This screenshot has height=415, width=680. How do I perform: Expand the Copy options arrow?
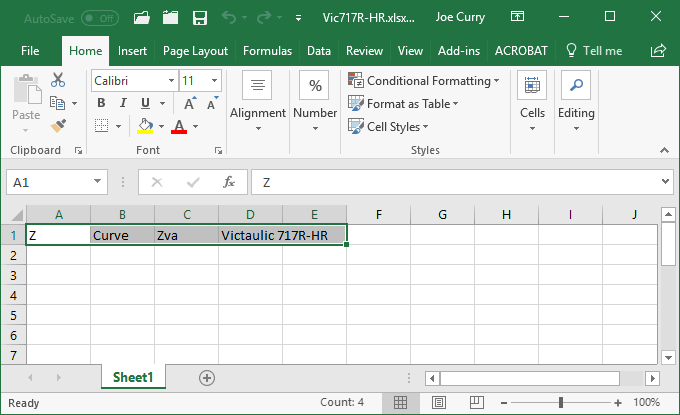click(75, 103)
